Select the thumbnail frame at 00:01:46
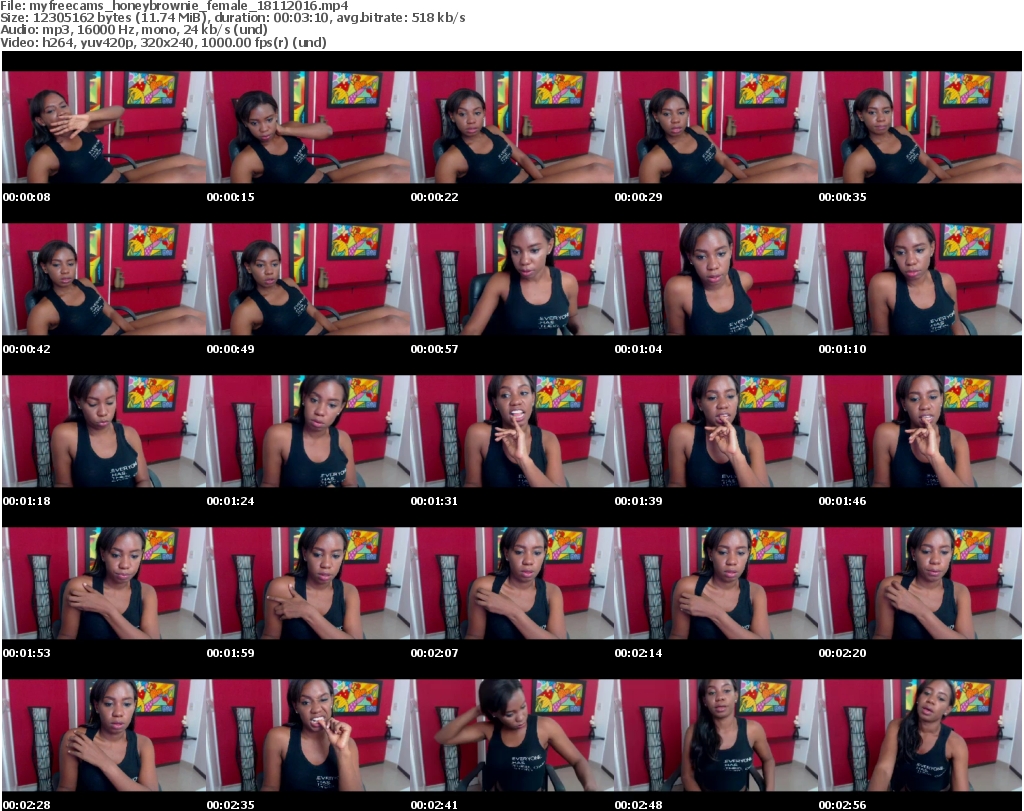 pyautogui.click(x=920, y=432)
